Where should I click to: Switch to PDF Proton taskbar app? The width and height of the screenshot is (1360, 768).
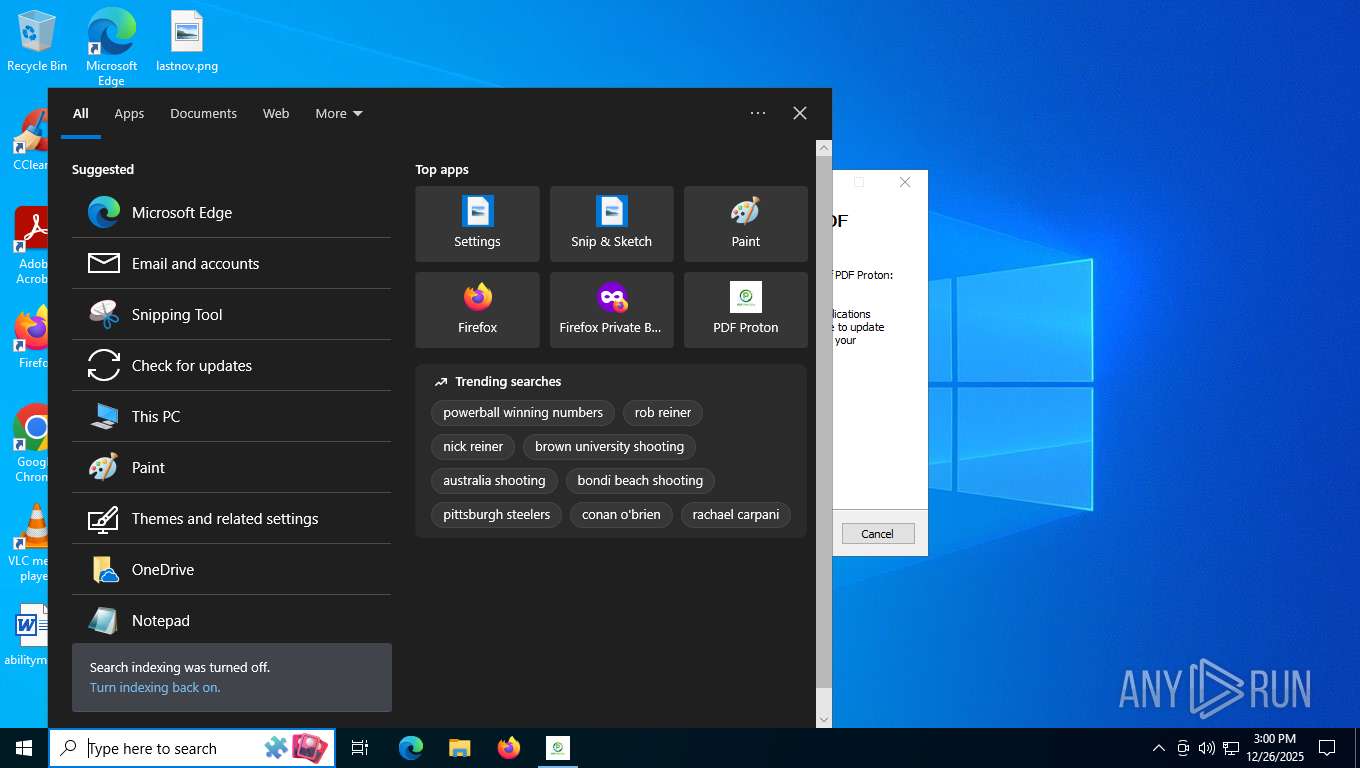click(x=558, y=748)
